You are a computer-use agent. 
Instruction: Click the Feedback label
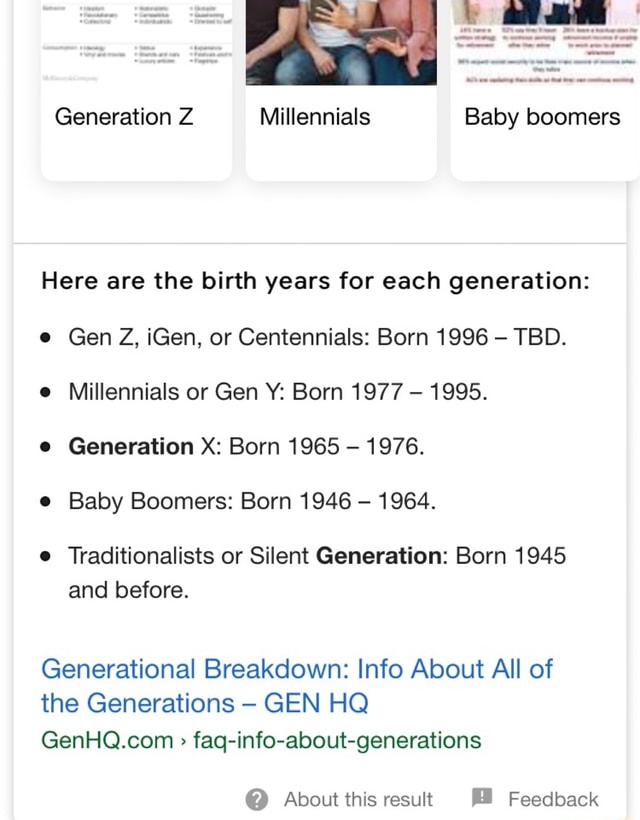pyautogui.click(x=553, y=798)
